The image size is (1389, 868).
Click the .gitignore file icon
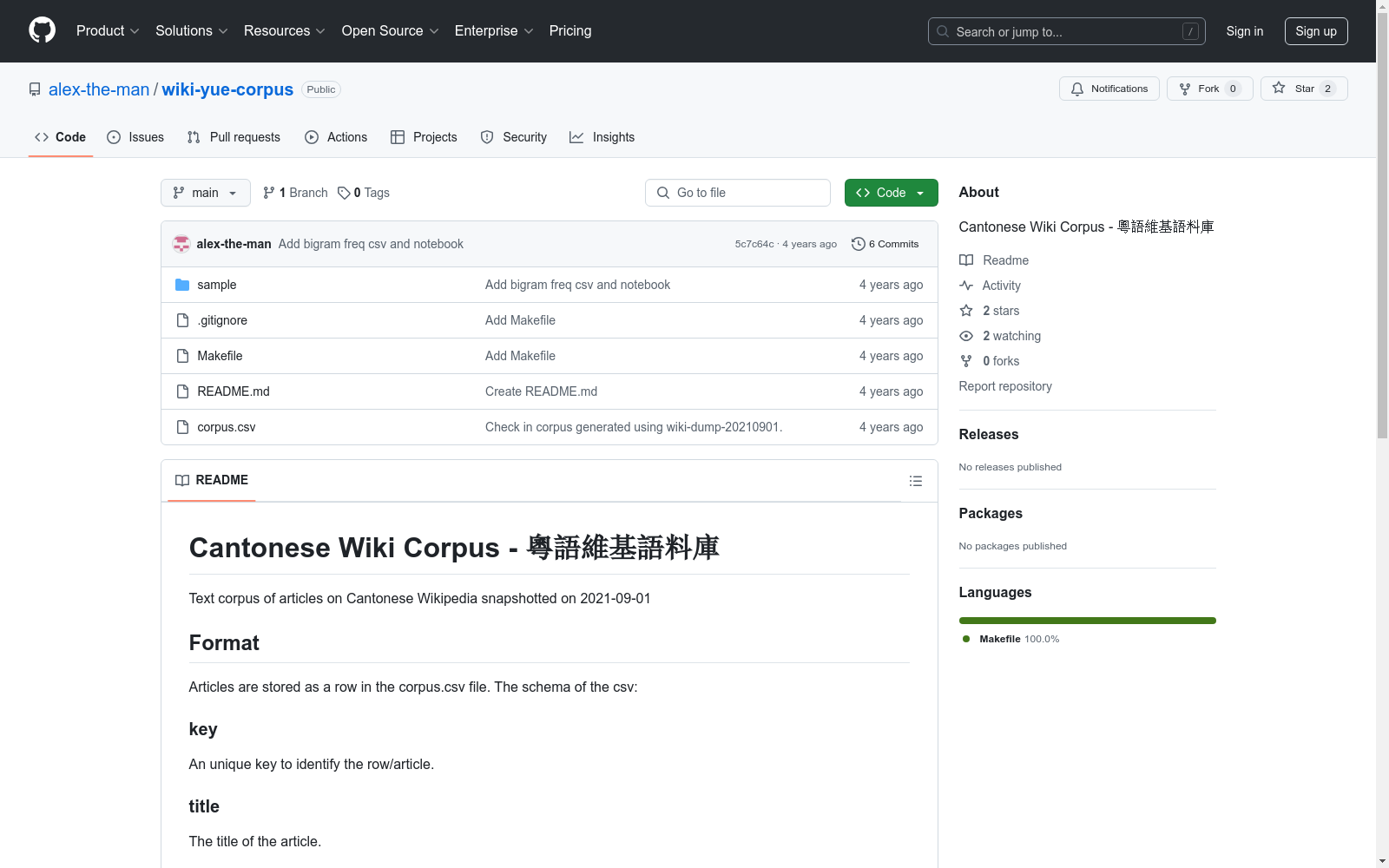pos(182,320)
